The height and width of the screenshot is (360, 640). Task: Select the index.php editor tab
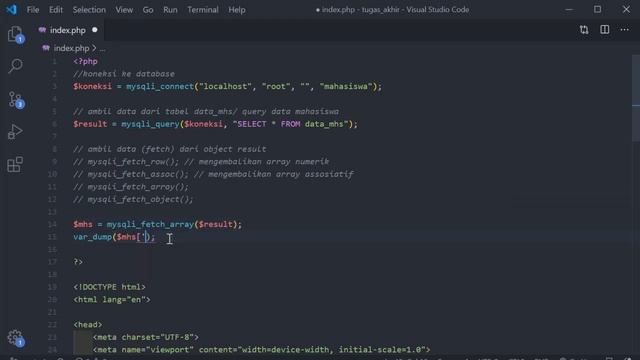tap(68, 30)
